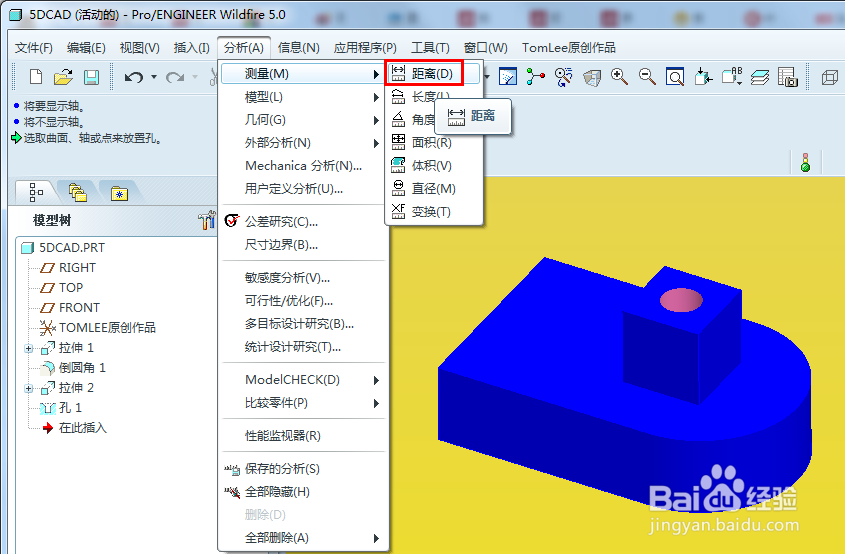Open the 文件(F) menu
Screen dimensions: 845x554
(33, 48)
